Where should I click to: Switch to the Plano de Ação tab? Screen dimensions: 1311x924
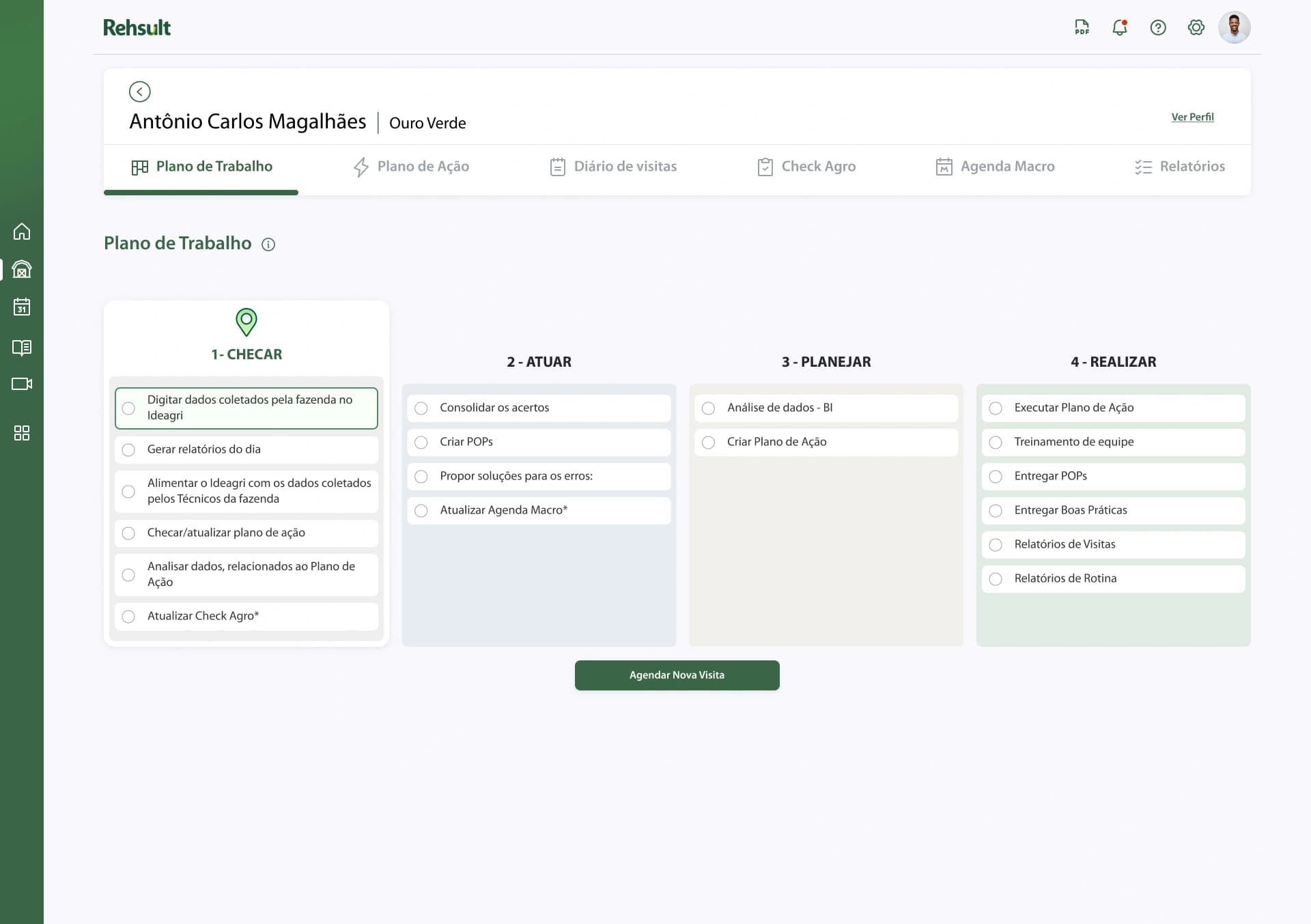pyautogui.click(x=410, y=167)
